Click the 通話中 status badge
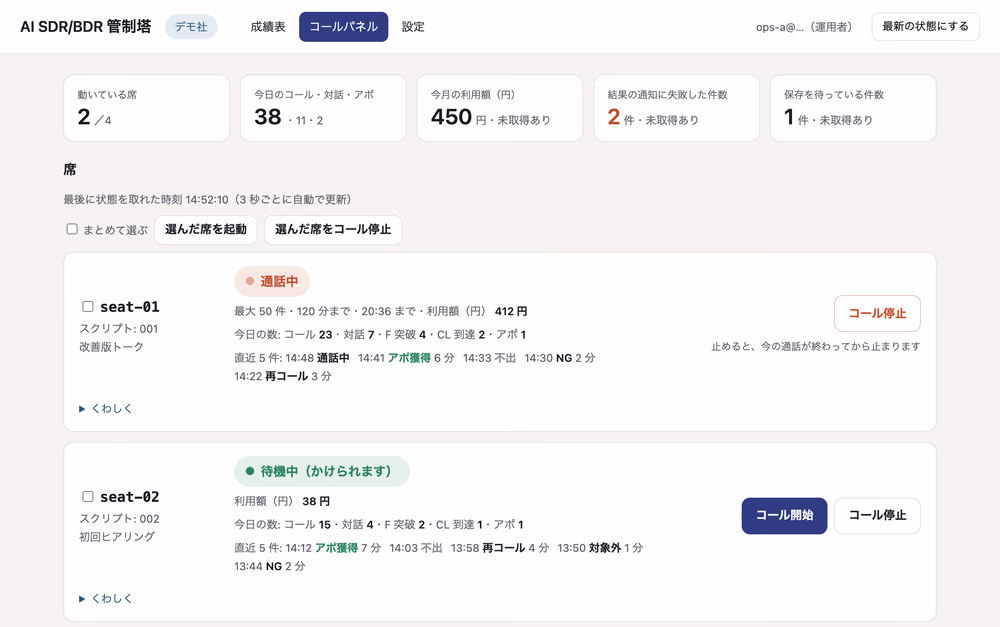The height and width of the screenshot is (627, 1000). tap(272, 281)
